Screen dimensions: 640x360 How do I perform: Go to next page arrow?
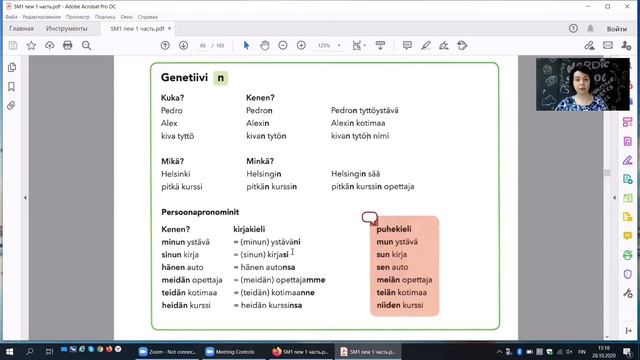point(184,45)
